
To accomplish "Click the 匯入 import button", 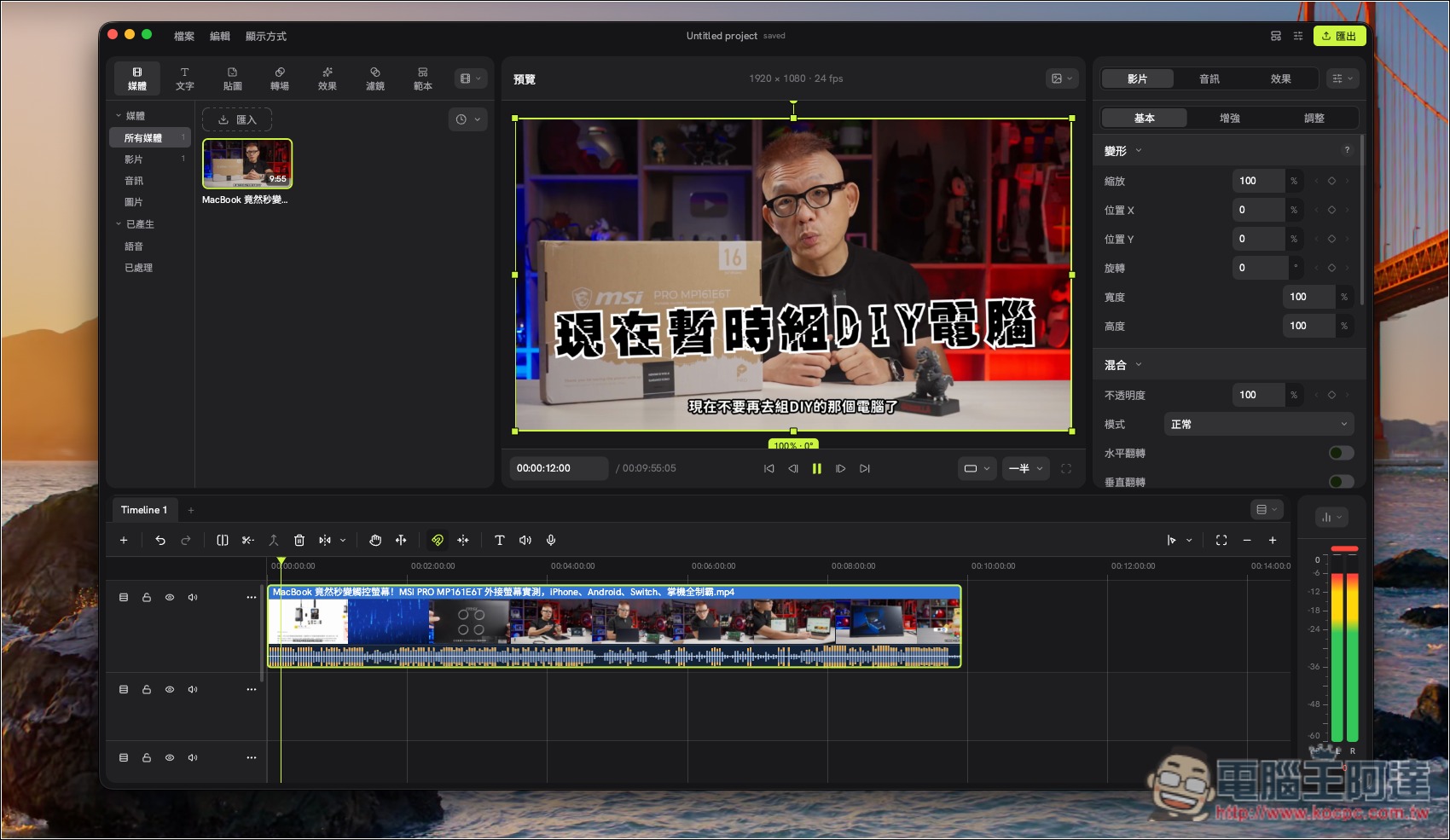I will click(x=237, y=119).
